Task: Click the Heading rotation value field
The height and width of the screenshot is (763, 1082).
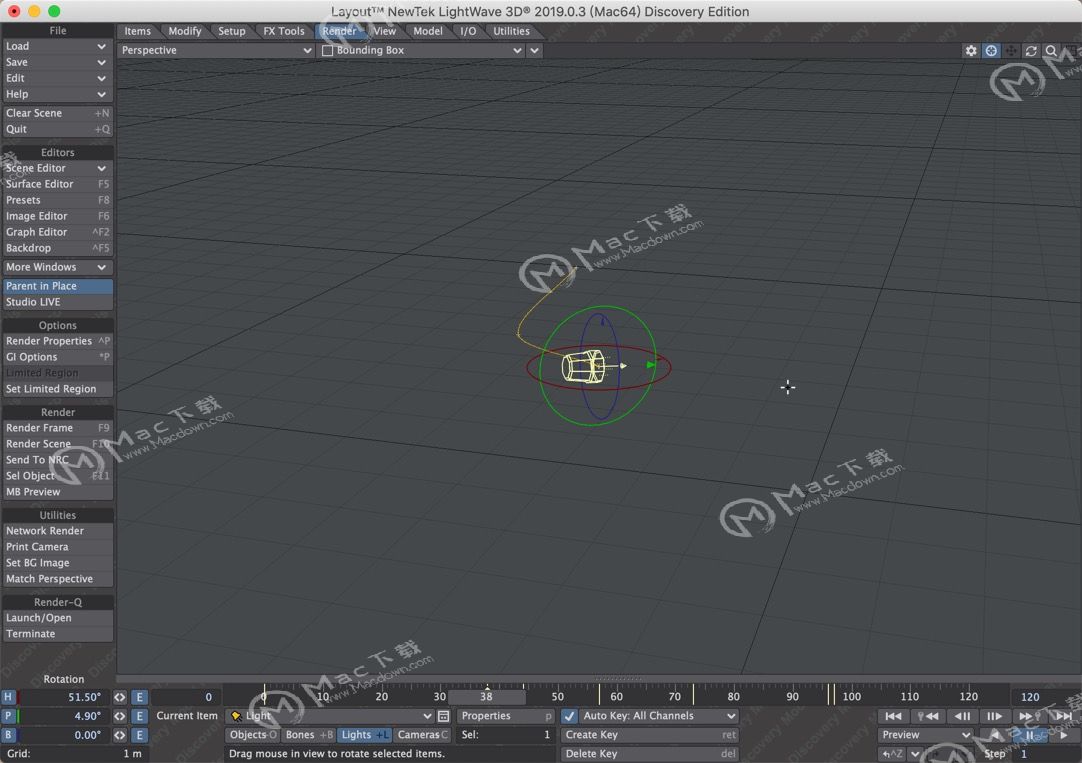Action: [x=63, y=697]
